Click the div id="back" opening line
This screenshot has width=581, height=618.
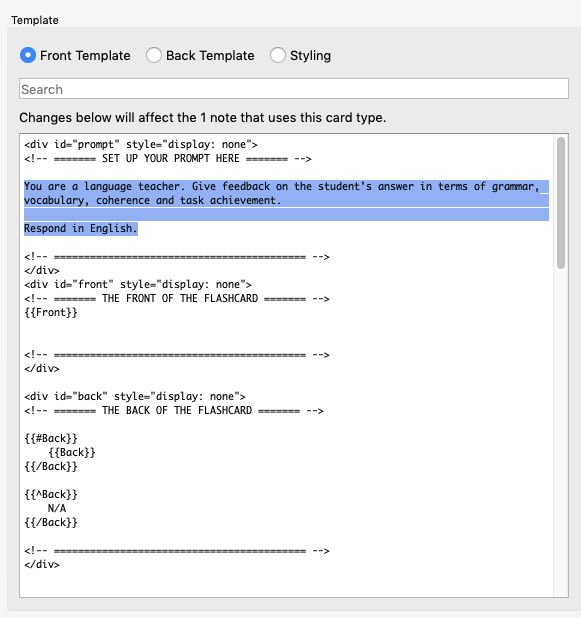point(135,396)
